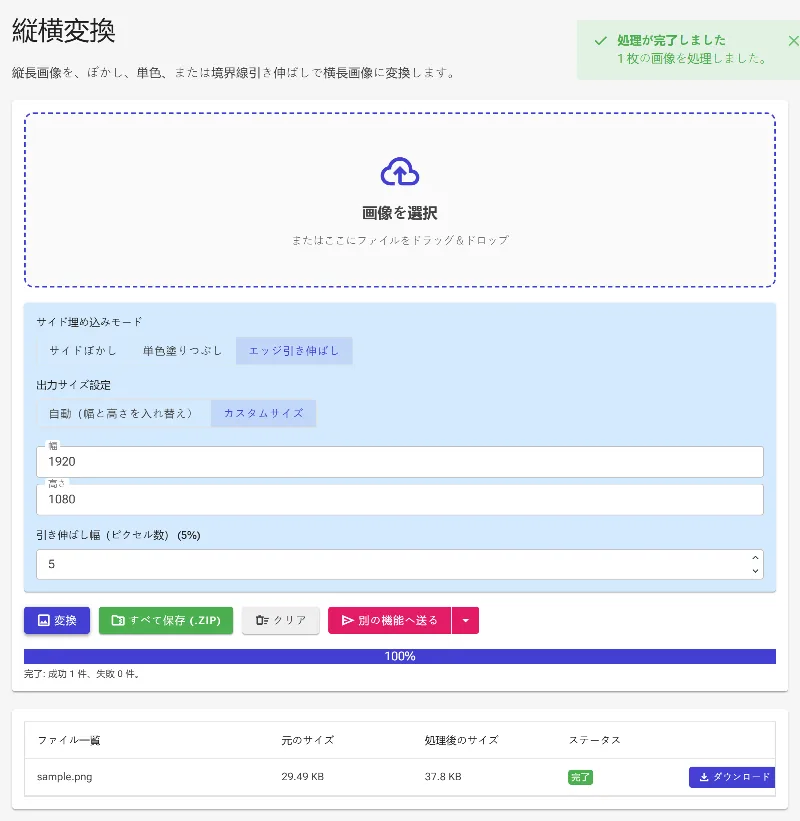800x821 pixels.
Task: Select サイドぼかし mode
Action: 83,351
